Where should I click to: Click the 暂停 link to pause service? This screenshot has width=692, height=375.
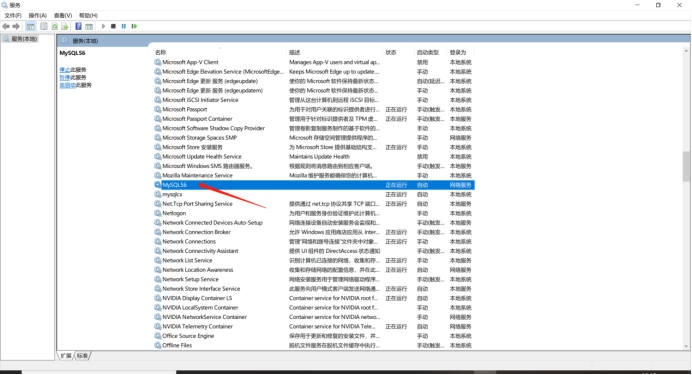64,77
